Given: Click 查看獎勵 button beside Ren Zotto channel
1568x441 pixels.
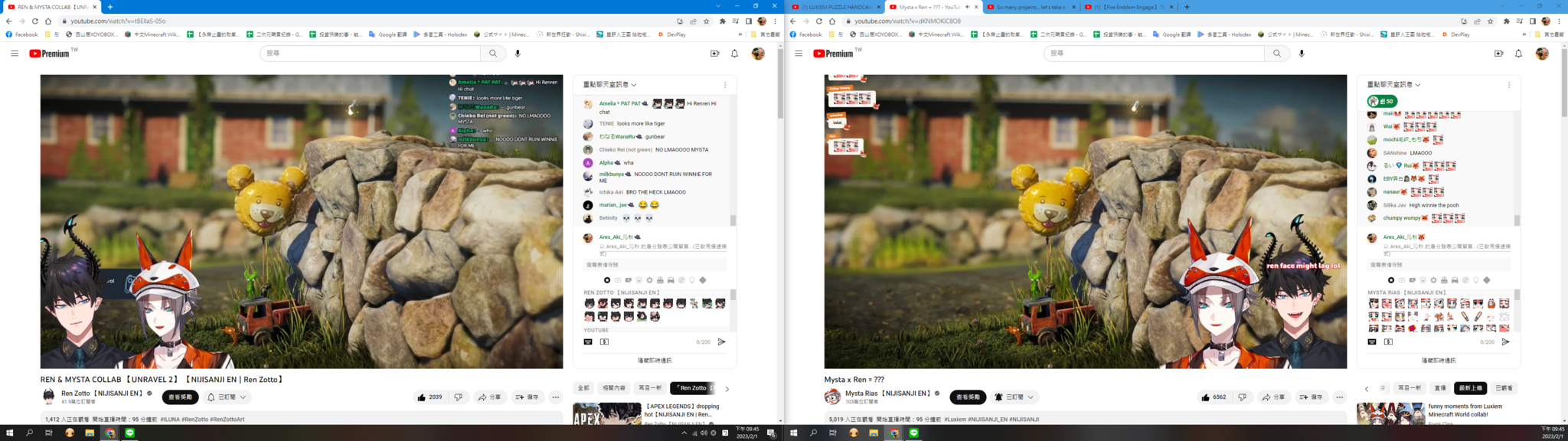Looking at the screenshot, I should pyautogui.click(x=181, y=397).
